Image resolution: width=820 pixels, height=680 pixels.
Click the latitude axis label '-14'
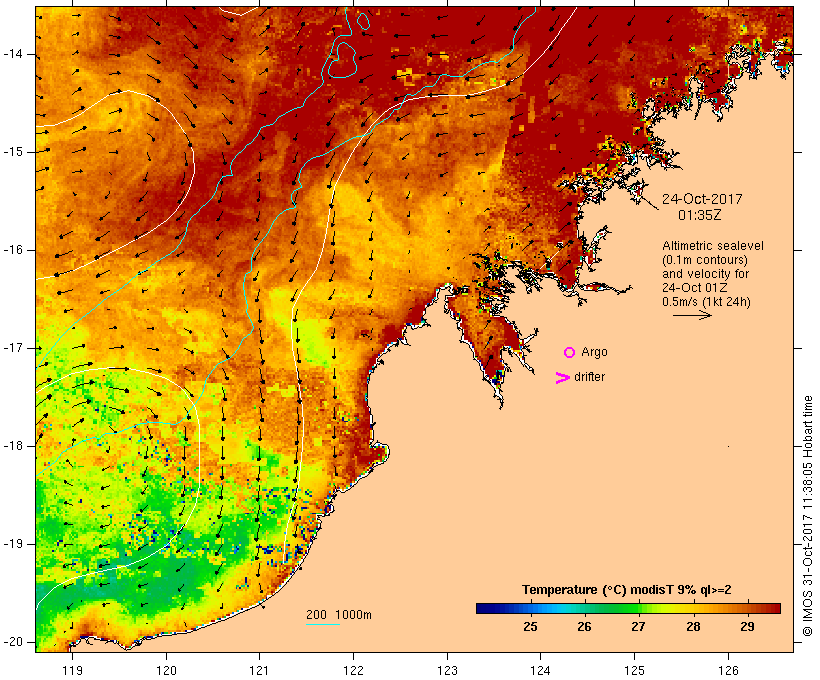[13, 54]
